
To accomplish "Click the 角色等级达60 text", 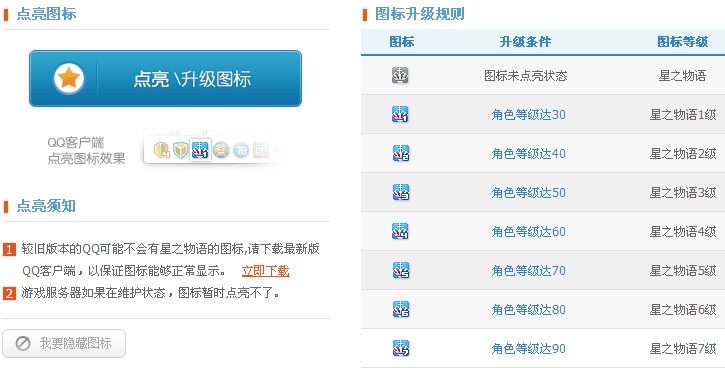I will point(528,232).
